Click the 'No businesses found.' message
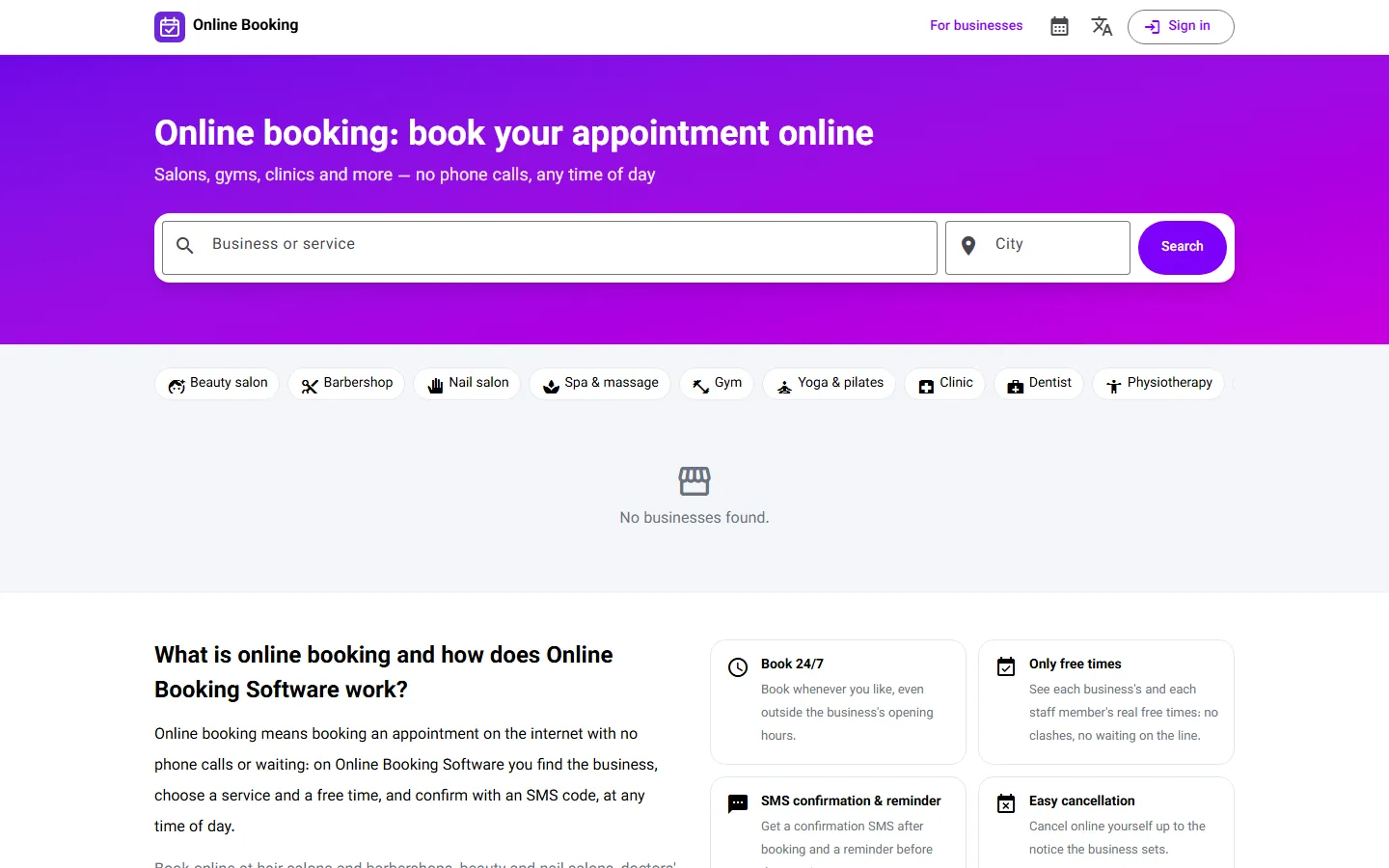 click(x=694, y=518)
